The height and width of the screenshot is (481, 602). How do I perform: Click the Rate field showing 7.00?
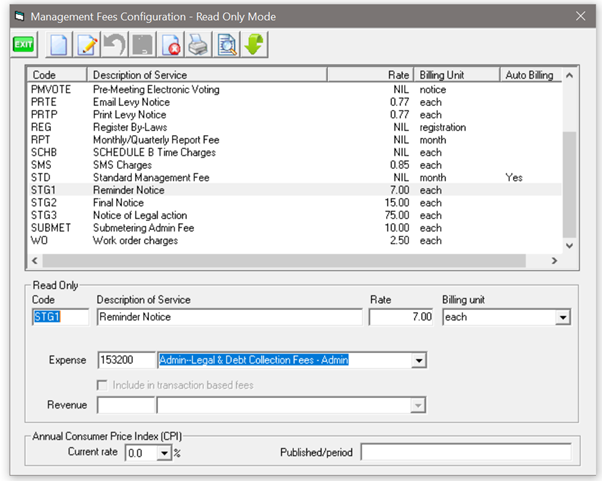[401, 317]
